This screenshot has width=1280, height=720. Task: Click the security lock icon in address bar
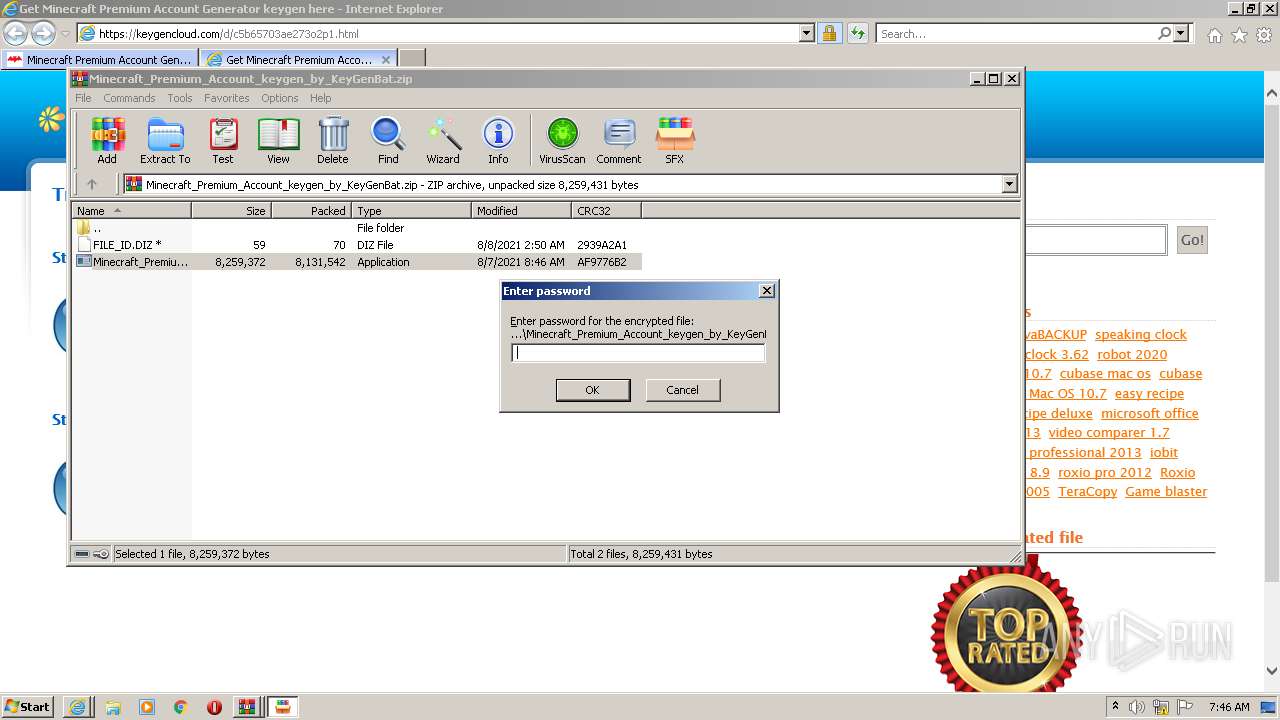point(829,34)
